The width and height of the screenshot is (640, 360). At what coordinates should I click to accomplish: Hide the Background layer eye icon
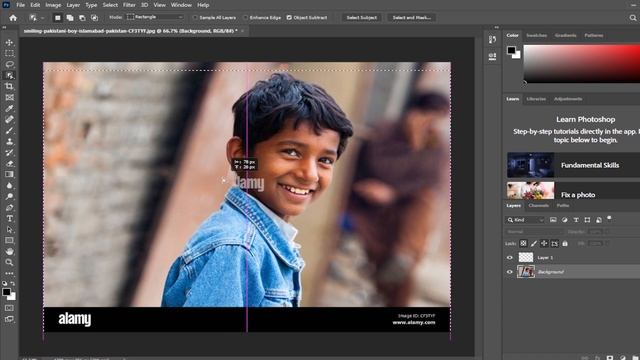point(509,272)
